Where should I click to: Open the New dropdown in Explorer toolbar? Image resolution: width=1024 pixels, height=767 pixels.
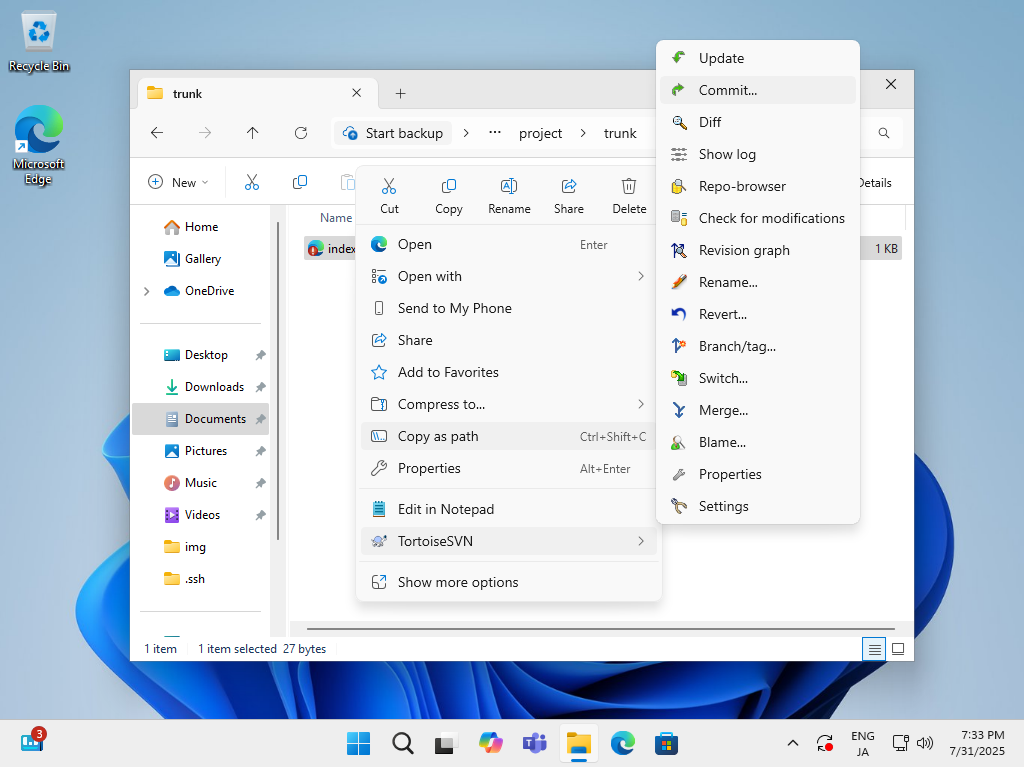178,182
